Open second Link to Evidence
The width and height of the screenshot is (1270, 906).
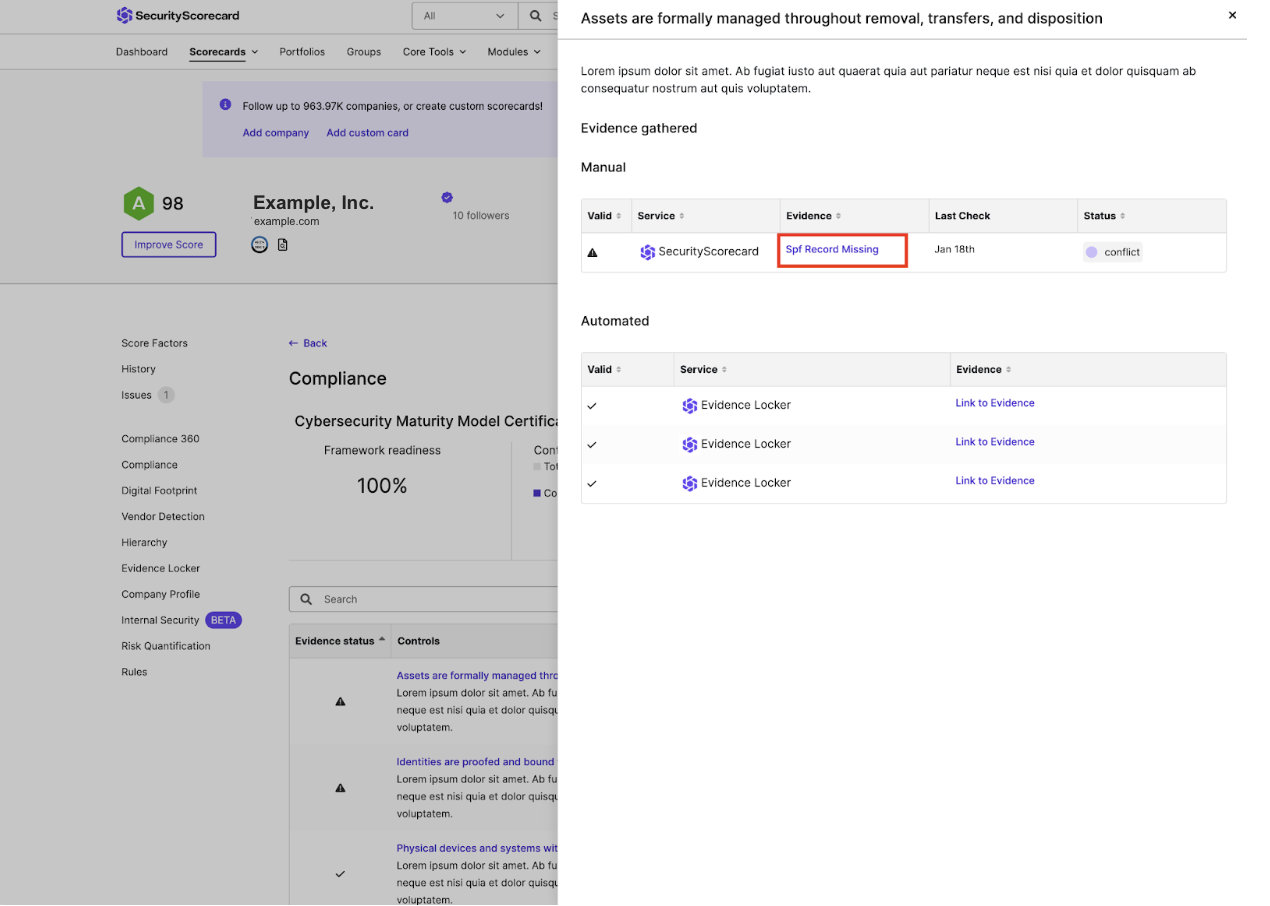coord(995,442)
